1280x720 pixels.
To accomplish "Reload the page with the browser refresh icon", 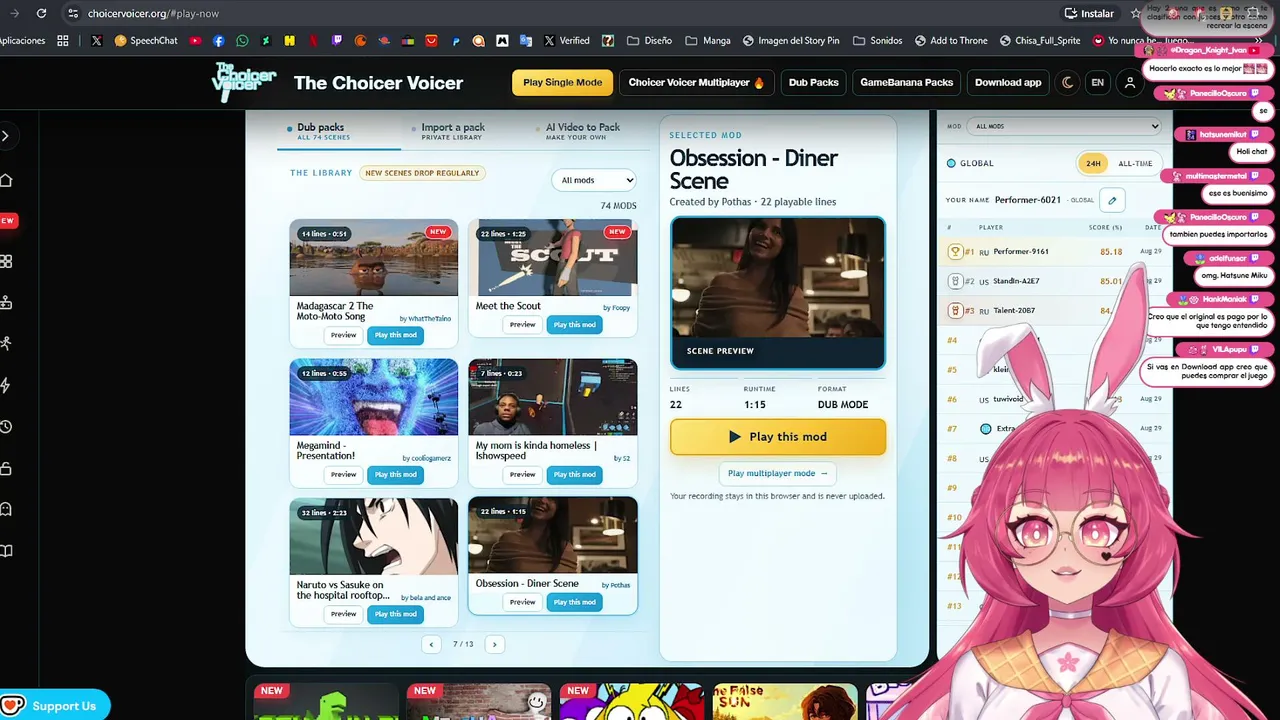I will (x=41, y=13).
